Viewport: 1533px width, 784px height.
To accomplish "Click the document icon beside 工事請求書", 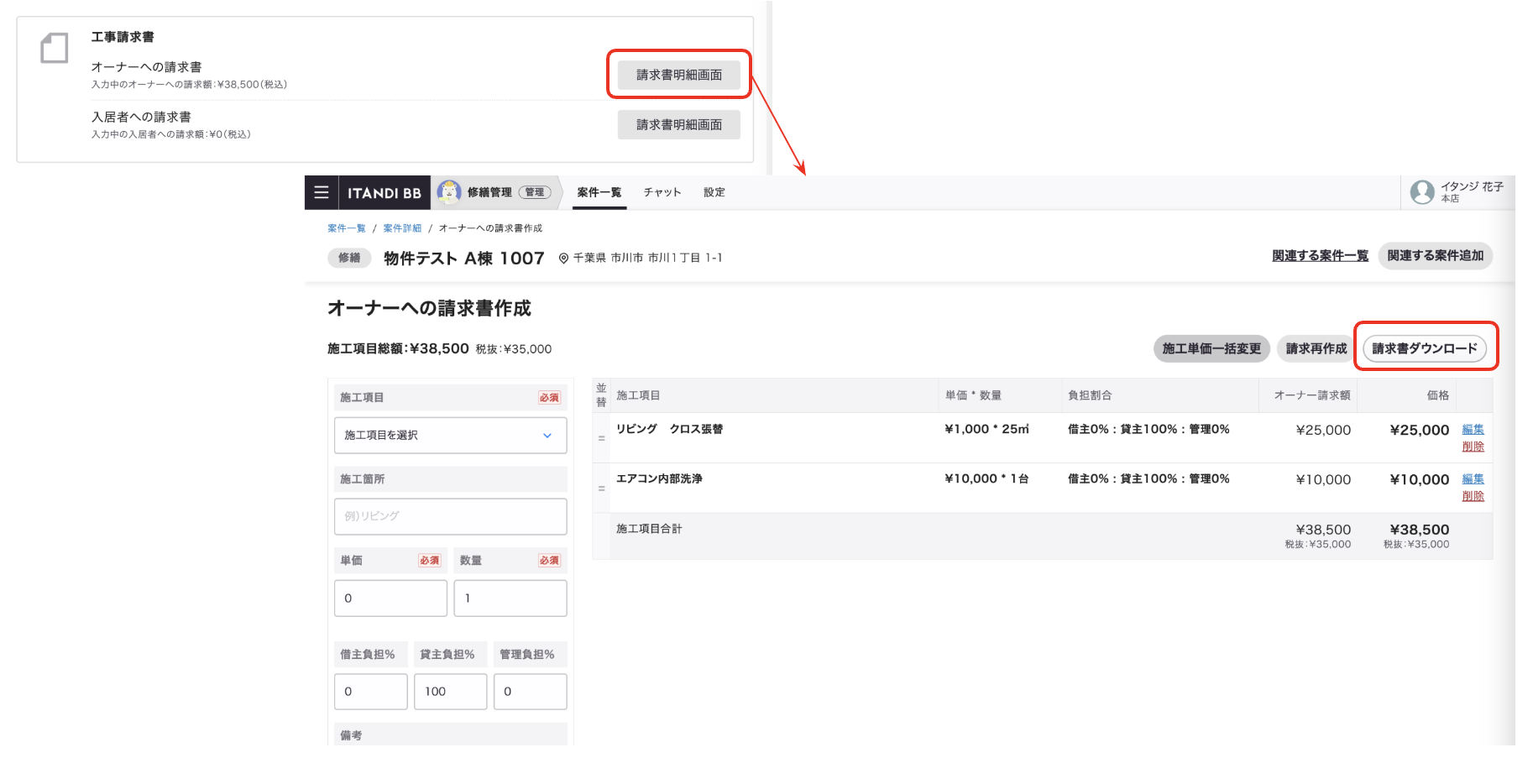I will point(55,48).
